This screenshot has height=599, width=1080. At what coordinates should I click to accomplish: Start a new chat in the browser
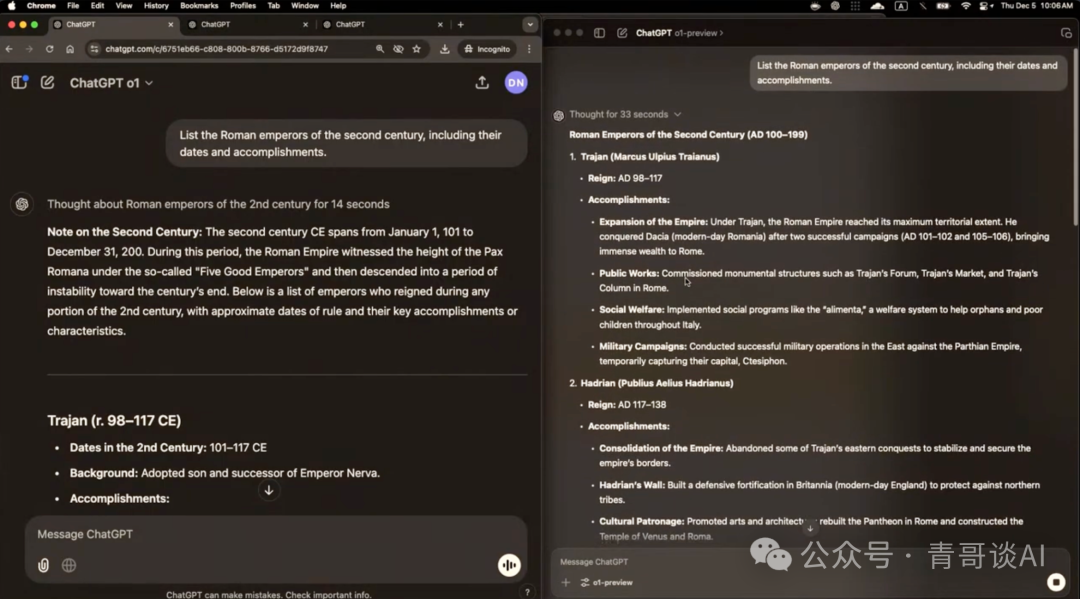pyautogui.click(x=47, y=83)
